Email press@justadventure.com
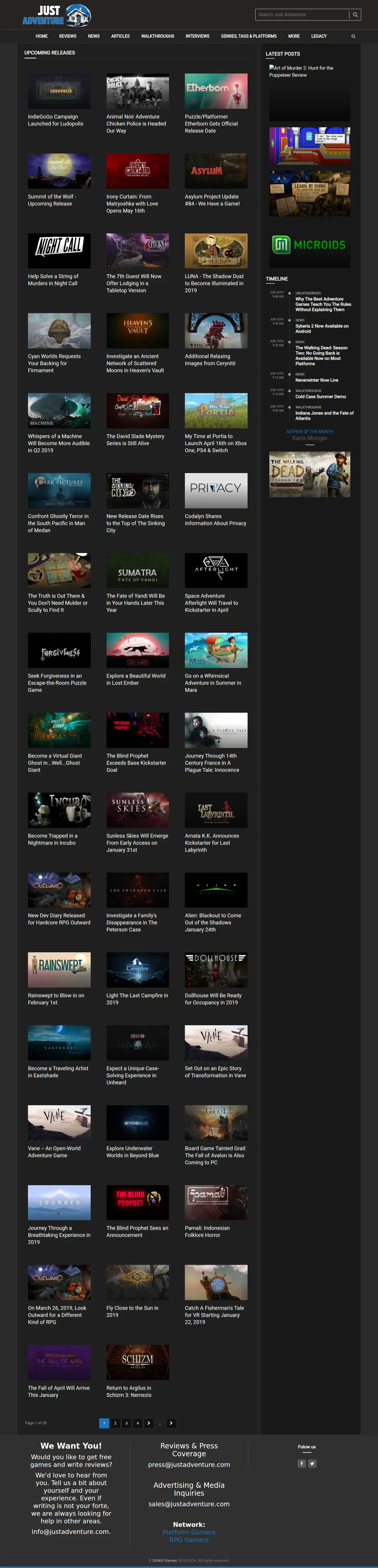Screen dimensions: 378x1568 tap(189, 1465)
